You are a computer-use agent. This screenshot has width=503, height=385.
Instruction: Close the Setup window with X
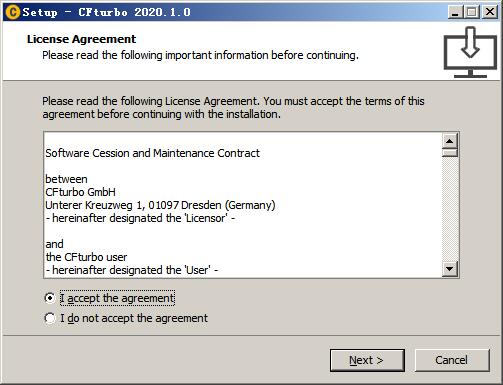pos(490,12)
